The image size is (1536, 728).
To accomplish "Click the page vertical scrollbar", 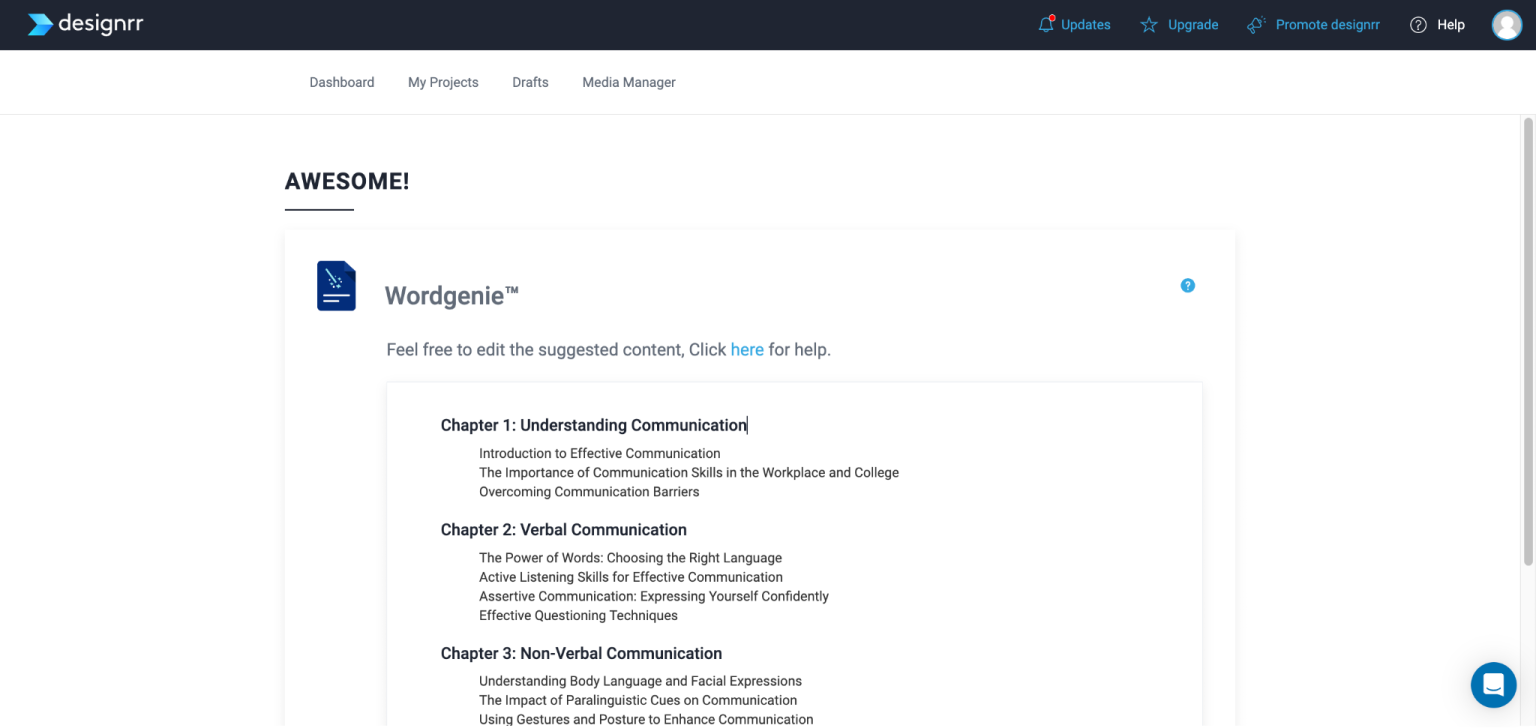I will point(1528,340).
